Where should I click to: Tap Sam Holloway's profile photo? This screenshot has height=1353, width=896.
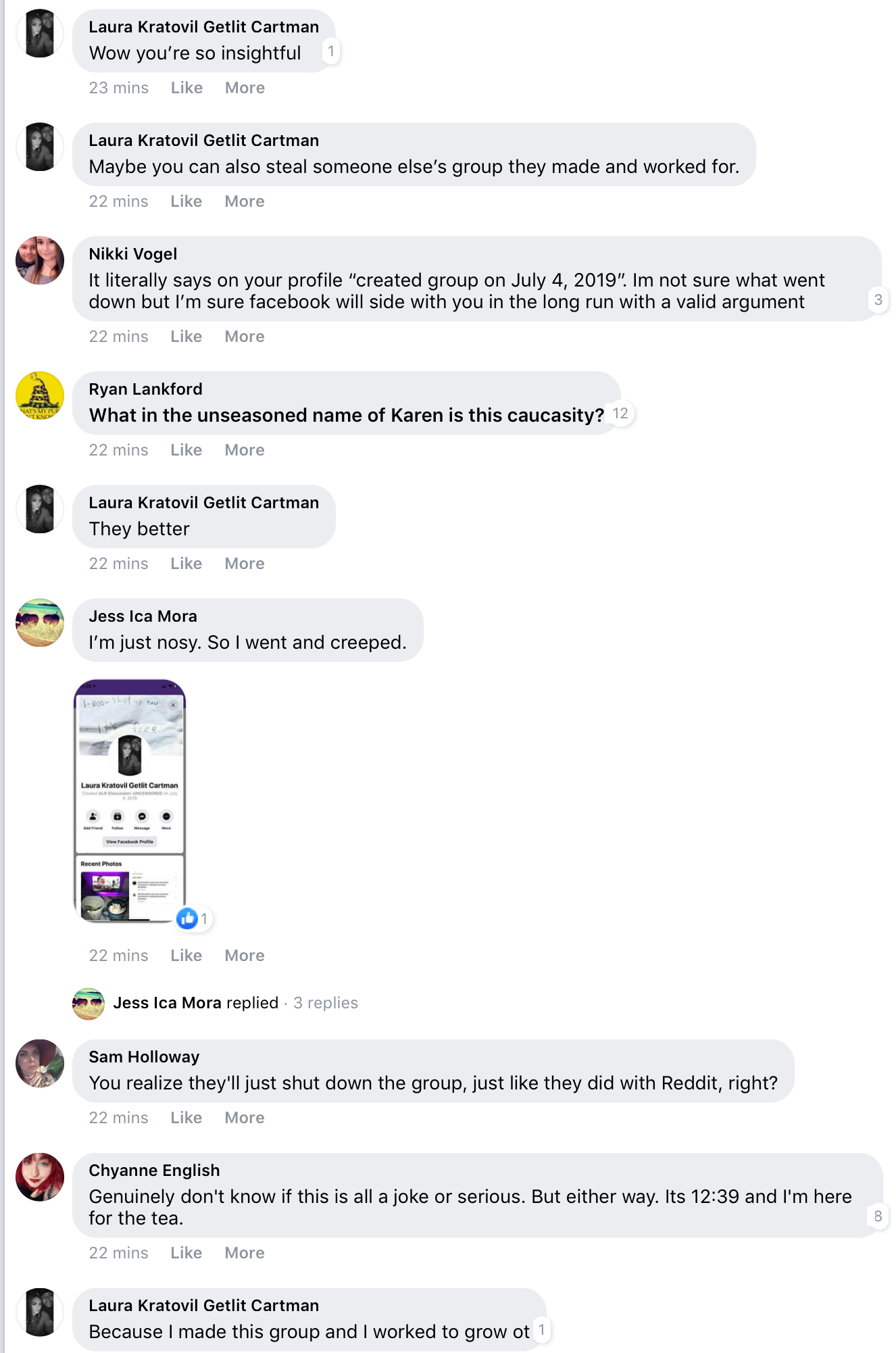[40, 1063]
